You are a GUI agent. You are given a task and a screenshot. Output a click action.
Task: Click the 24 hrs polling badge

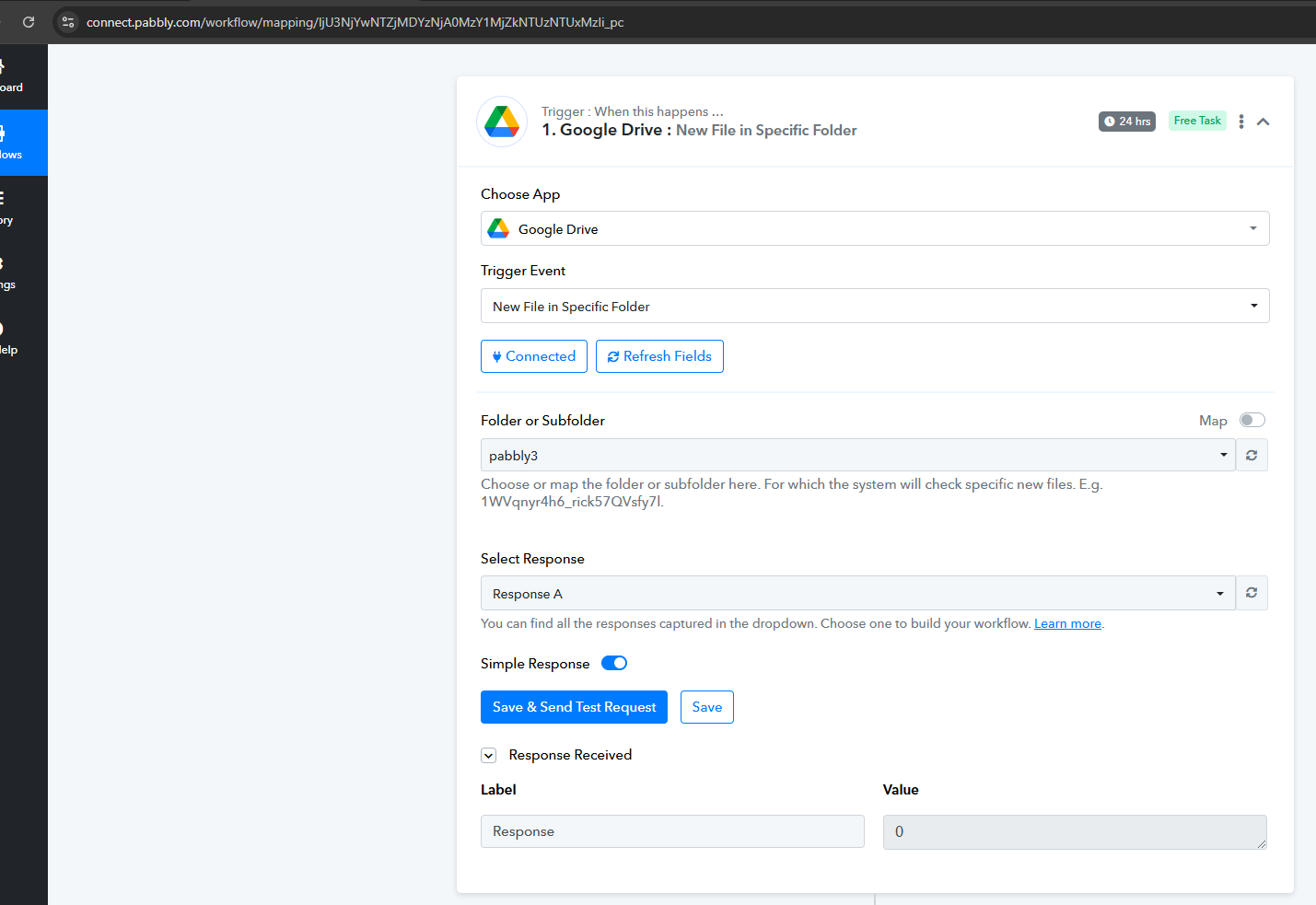coord(1127,122)
